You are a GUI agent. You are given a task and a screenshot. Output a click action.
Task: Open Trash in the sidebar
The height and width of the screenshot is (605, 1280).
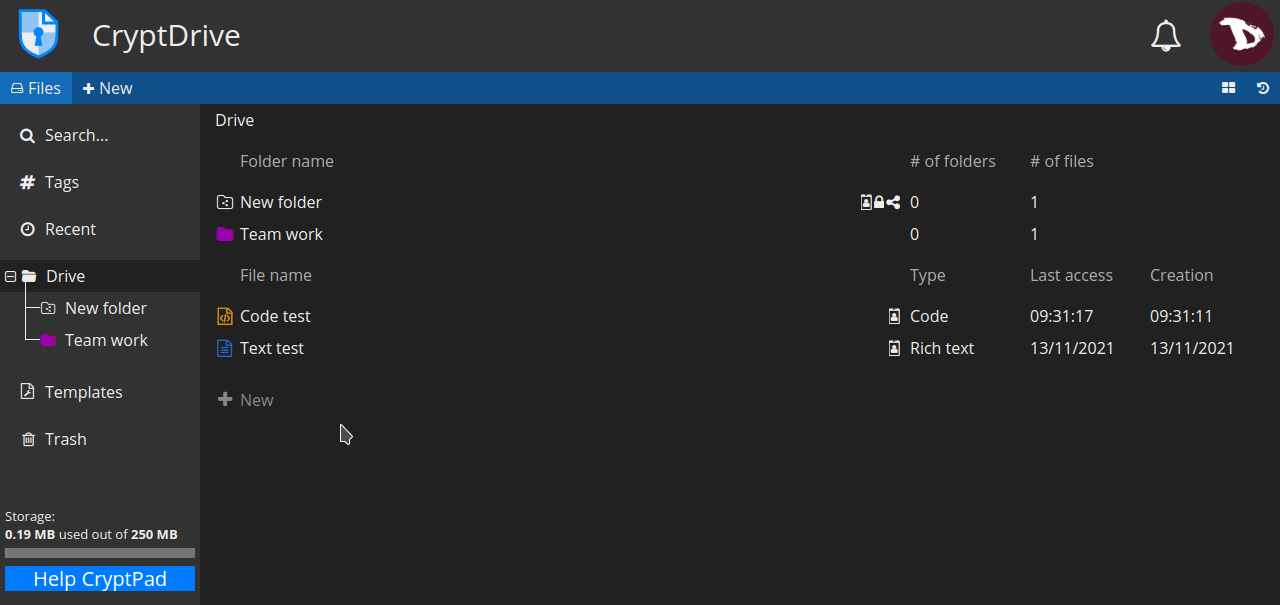pos(65,439)
